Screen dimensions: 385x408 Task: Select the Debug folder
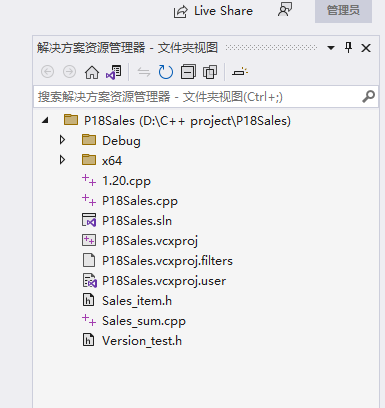(x=121, y=141)
